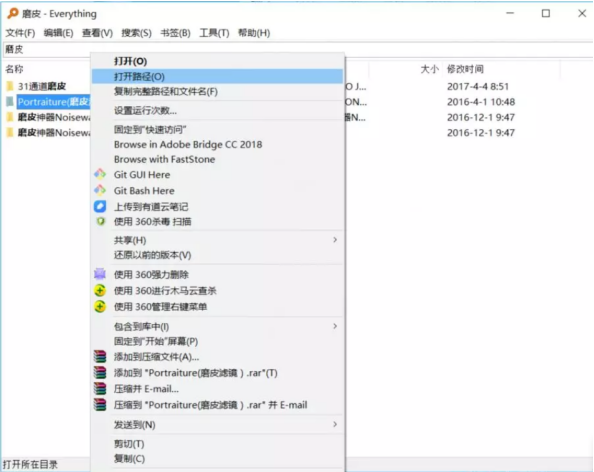
Task: Choose 打开路径(O) in the context menu
Action: 217,76
